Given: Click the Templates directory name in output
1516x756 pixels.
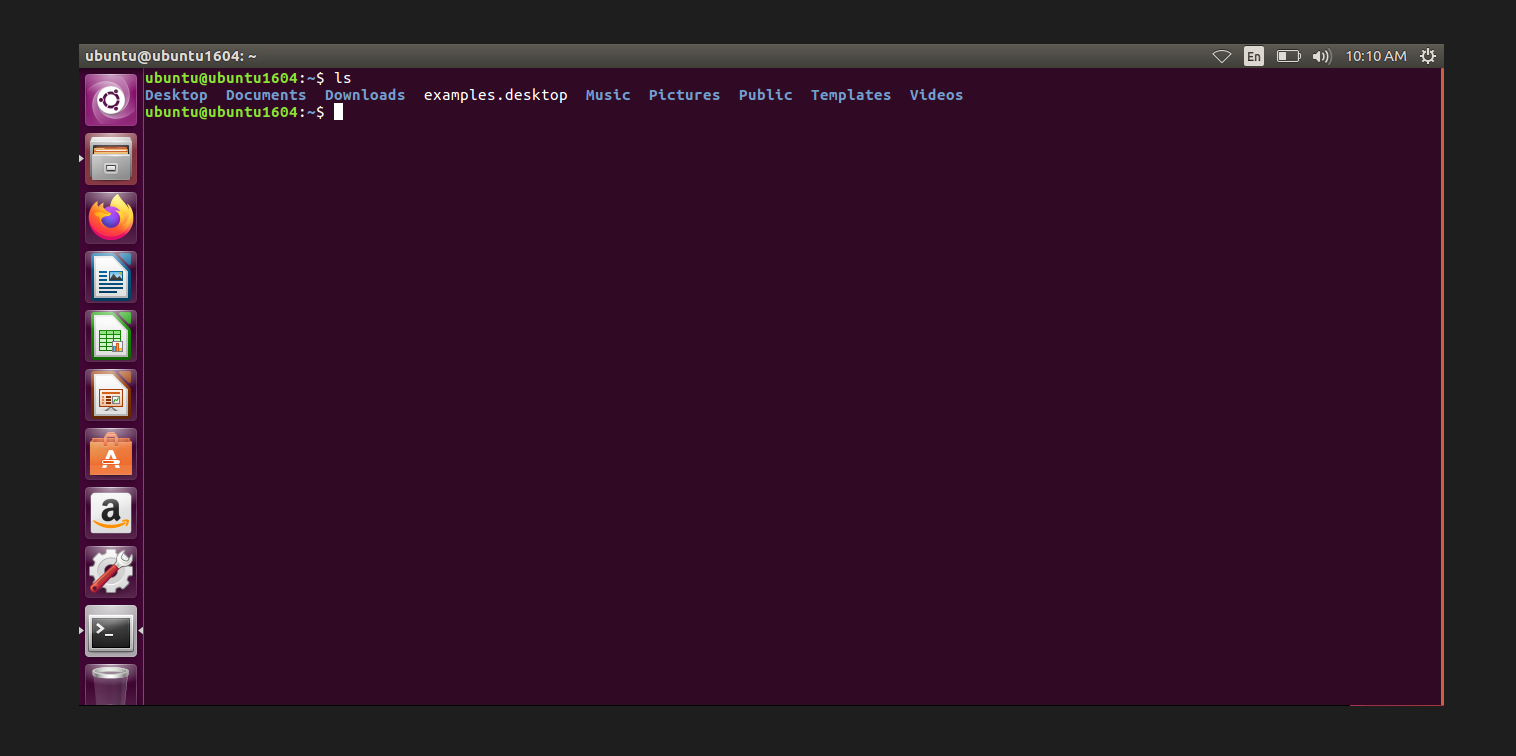Looking at the screenshot, I should [x=851, y=95].
